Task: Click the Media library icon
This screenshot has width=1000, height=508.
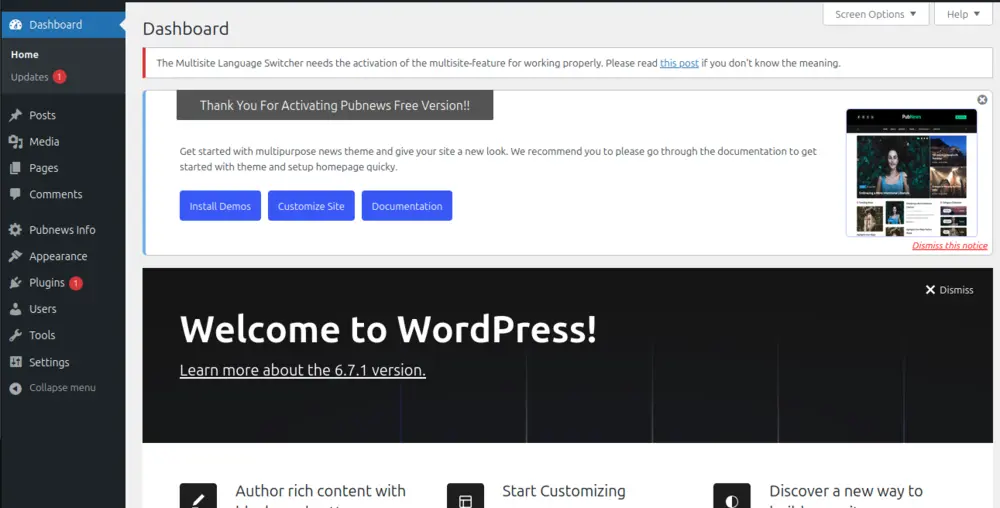Action: (15, 142)
